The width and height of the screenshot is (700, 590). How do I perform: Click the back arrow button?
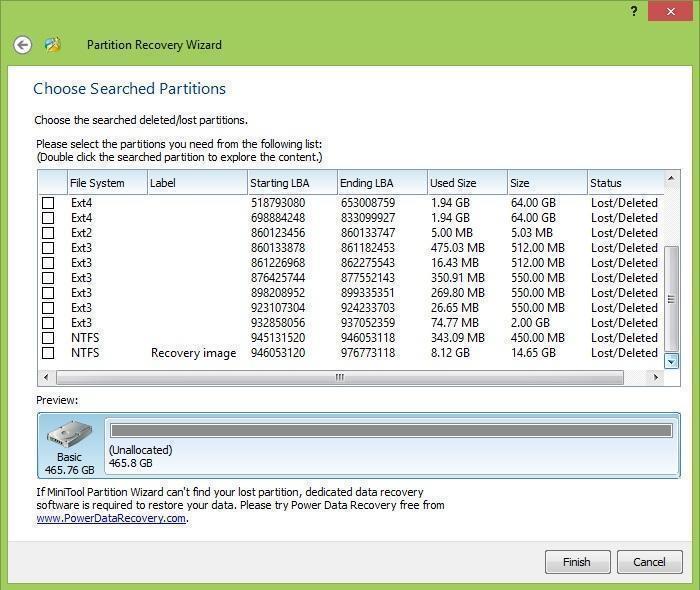(23, 45)
